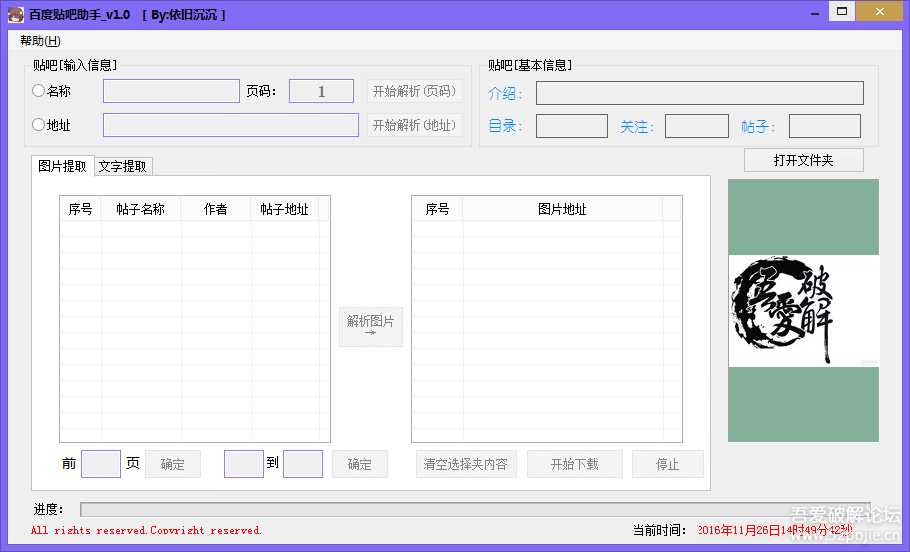Click the 打开文件夹 button

[803, 160]
